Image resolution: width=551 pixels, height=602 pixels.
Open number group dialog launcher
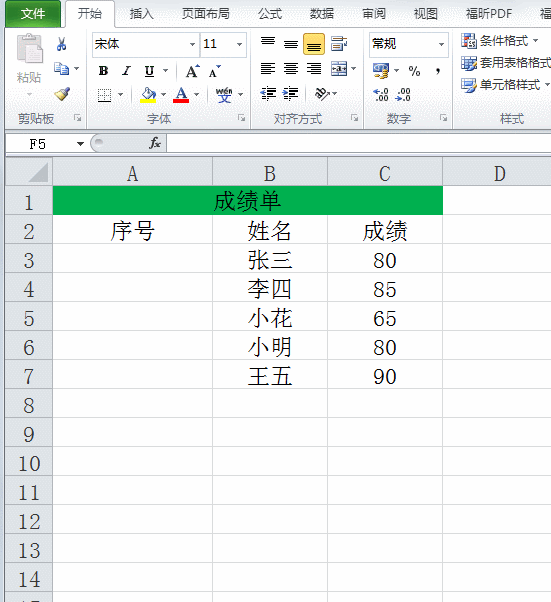(443, 118)
